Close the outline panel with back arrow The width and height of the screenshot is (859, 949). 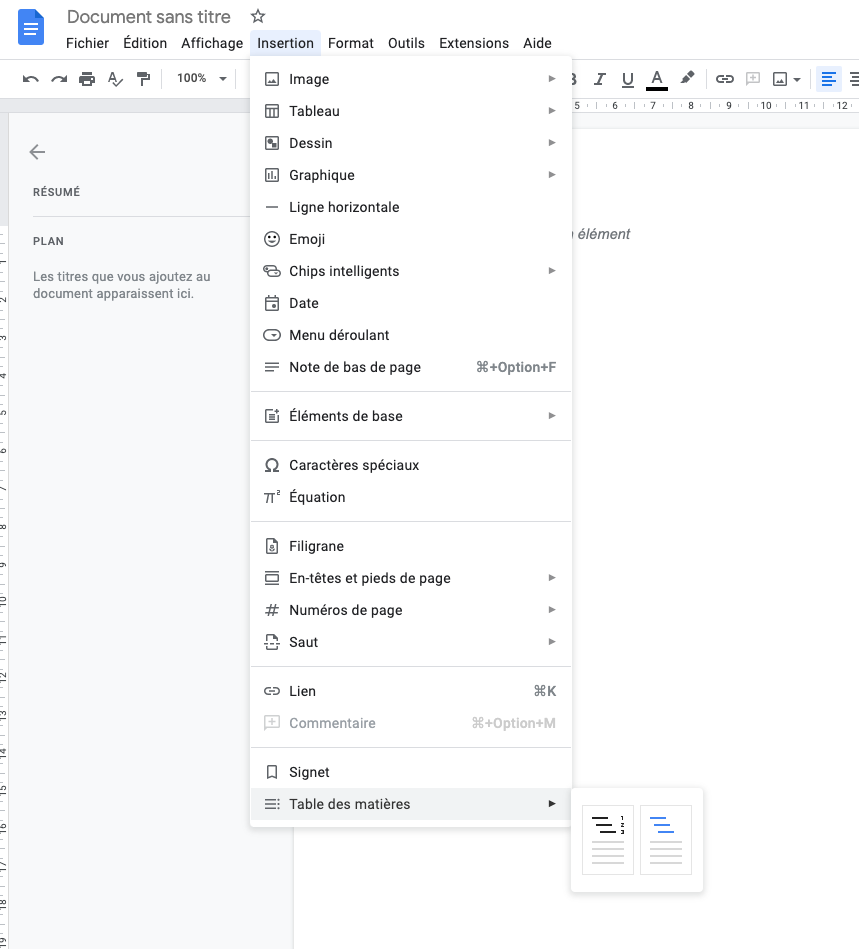[x=38, y=152]
